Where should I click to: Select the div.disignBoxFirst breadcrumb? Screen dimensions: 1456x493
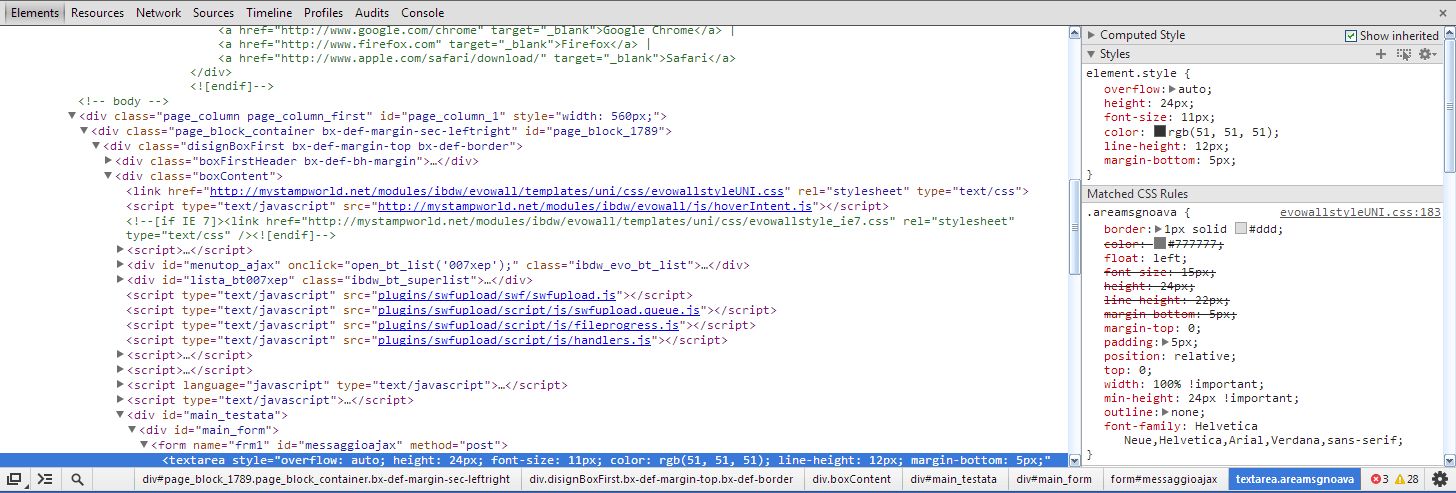point(661,480)
